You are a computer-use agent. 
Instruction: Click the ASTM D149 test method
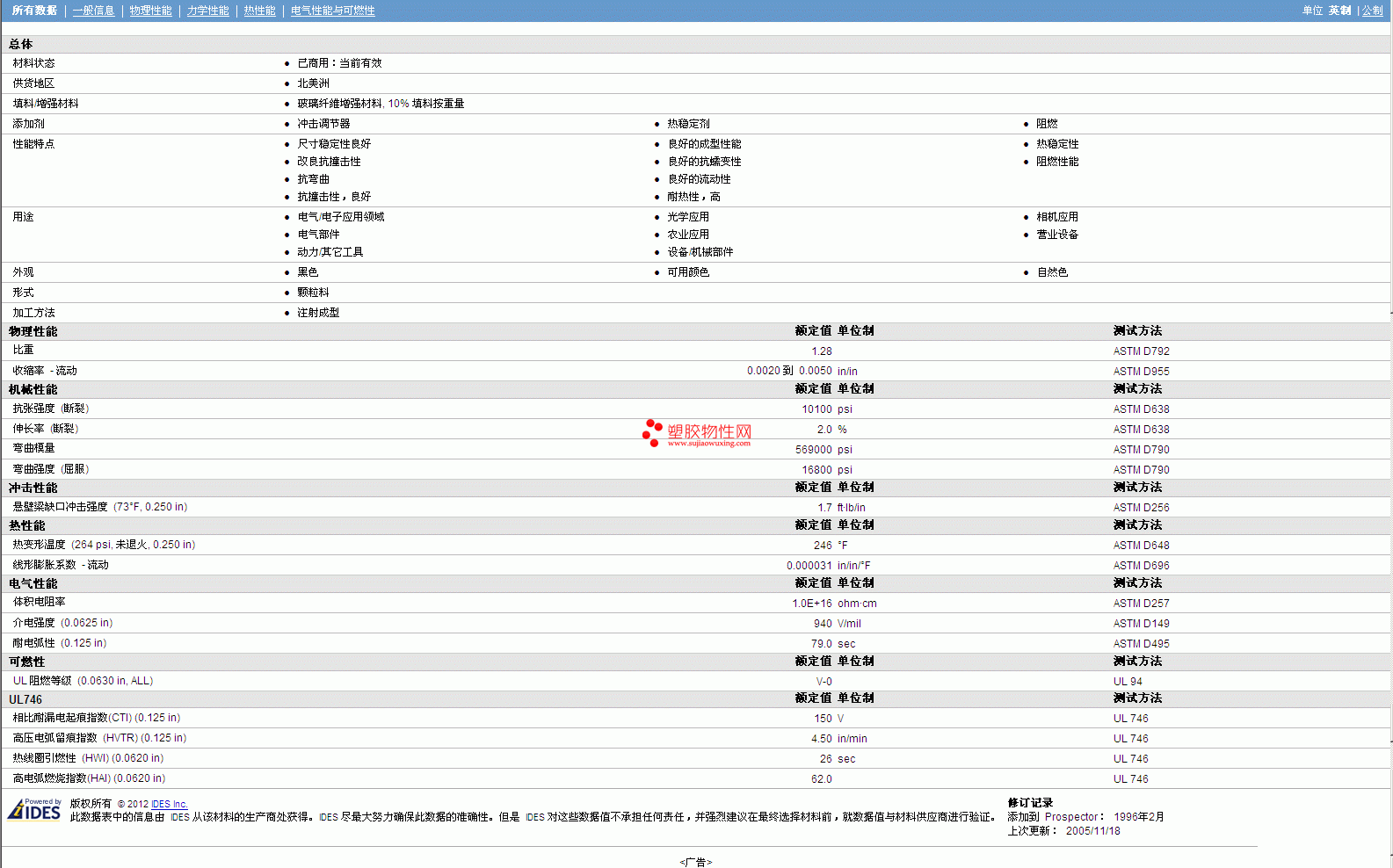[x=1141, y=624]
